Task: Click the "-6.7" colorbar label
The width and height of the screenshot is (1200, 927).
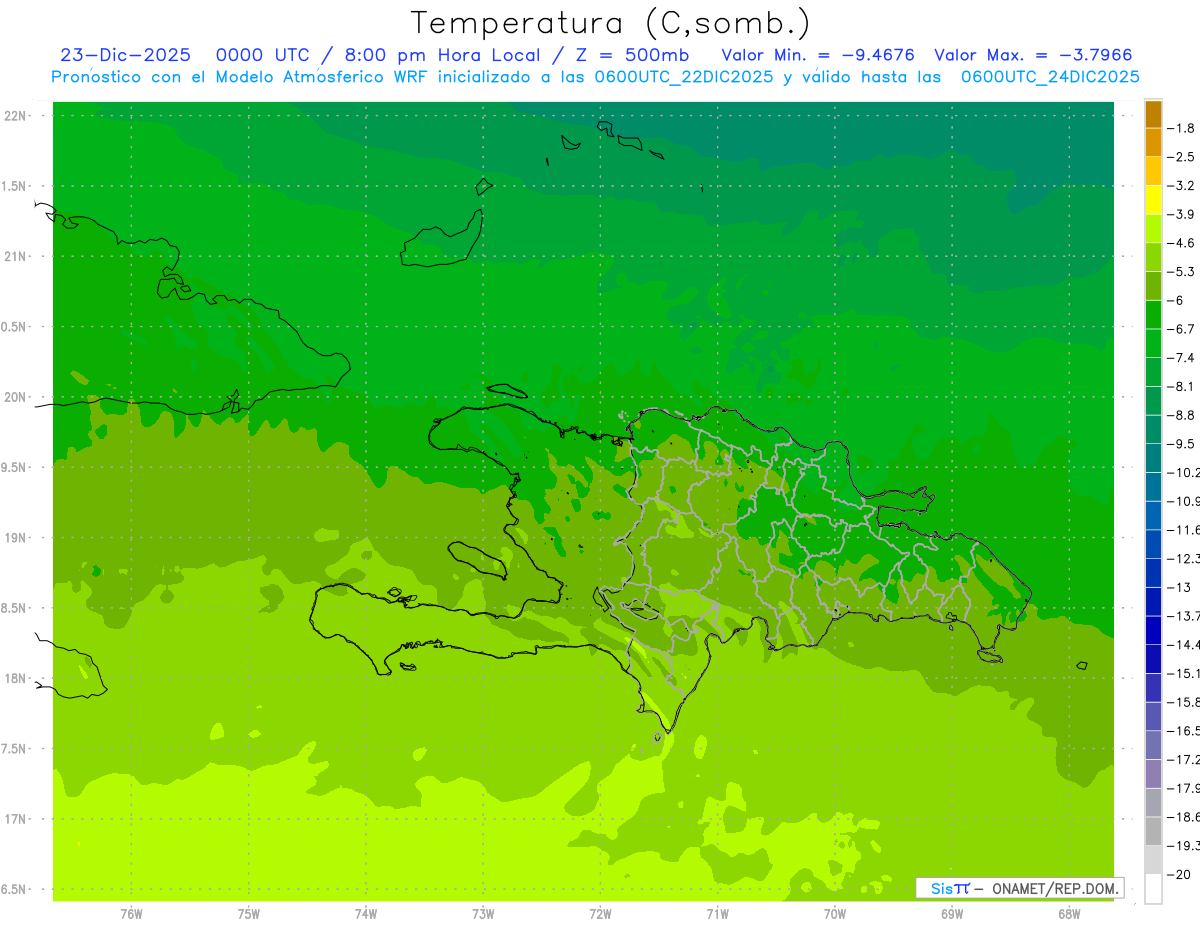Action: tap(1181, 329)
